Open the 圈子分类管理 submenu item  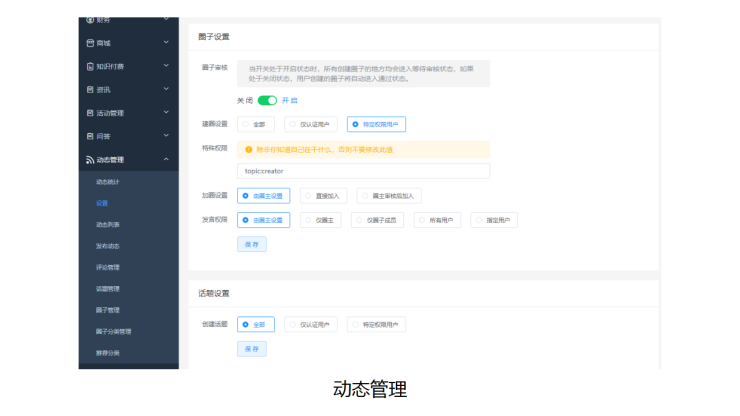113,331
